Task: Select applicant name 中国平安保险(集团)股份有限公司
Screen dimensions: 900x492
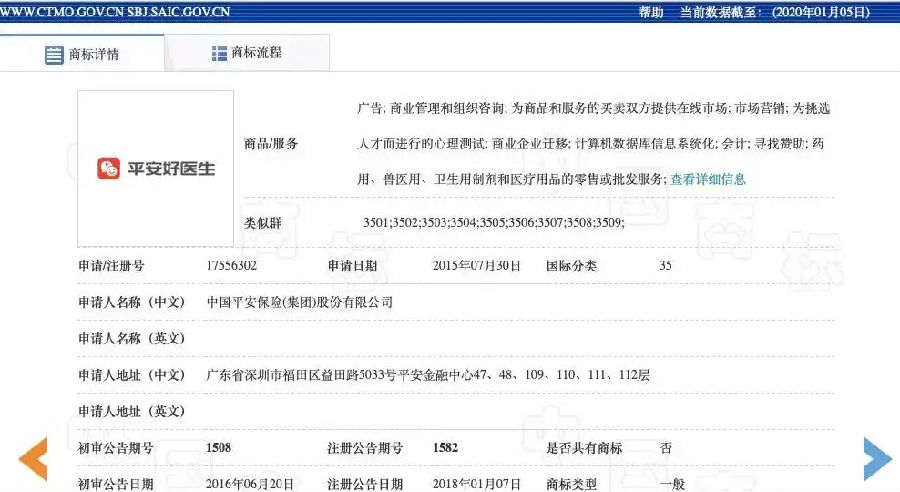Action: (x=300, y=302)
